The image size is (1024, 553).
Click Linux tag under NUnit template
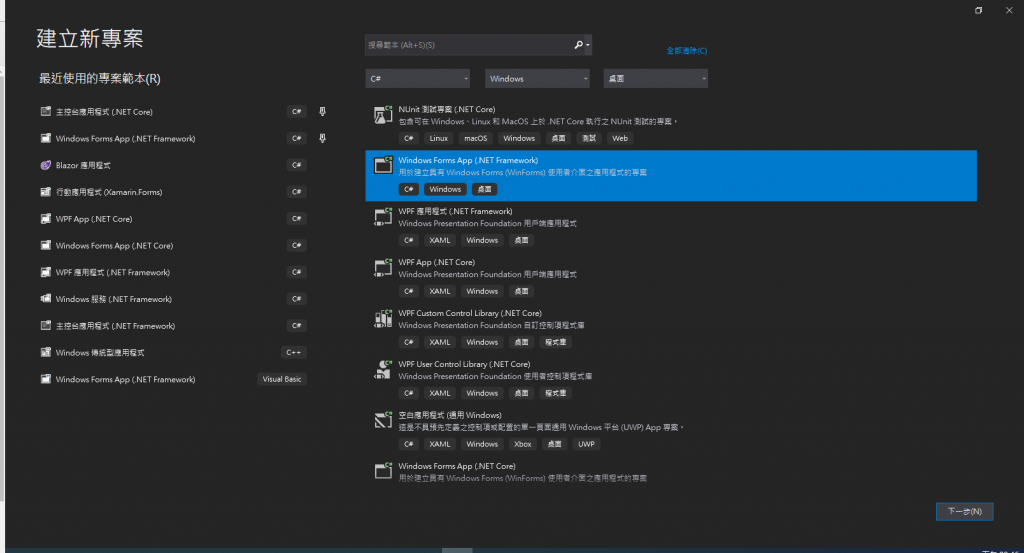point(438,138)
